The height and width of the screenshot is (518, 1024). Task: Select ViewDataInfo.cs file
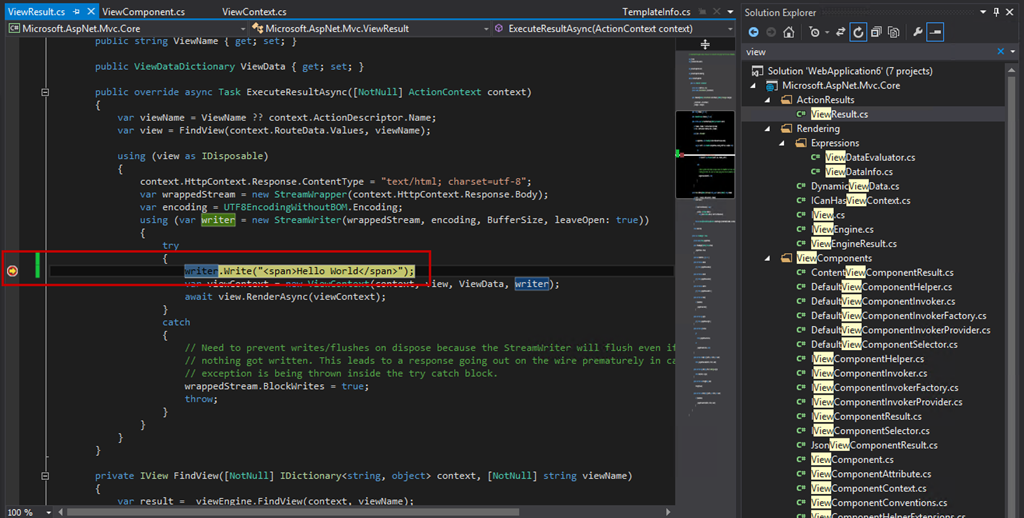[x=859, y=172]
